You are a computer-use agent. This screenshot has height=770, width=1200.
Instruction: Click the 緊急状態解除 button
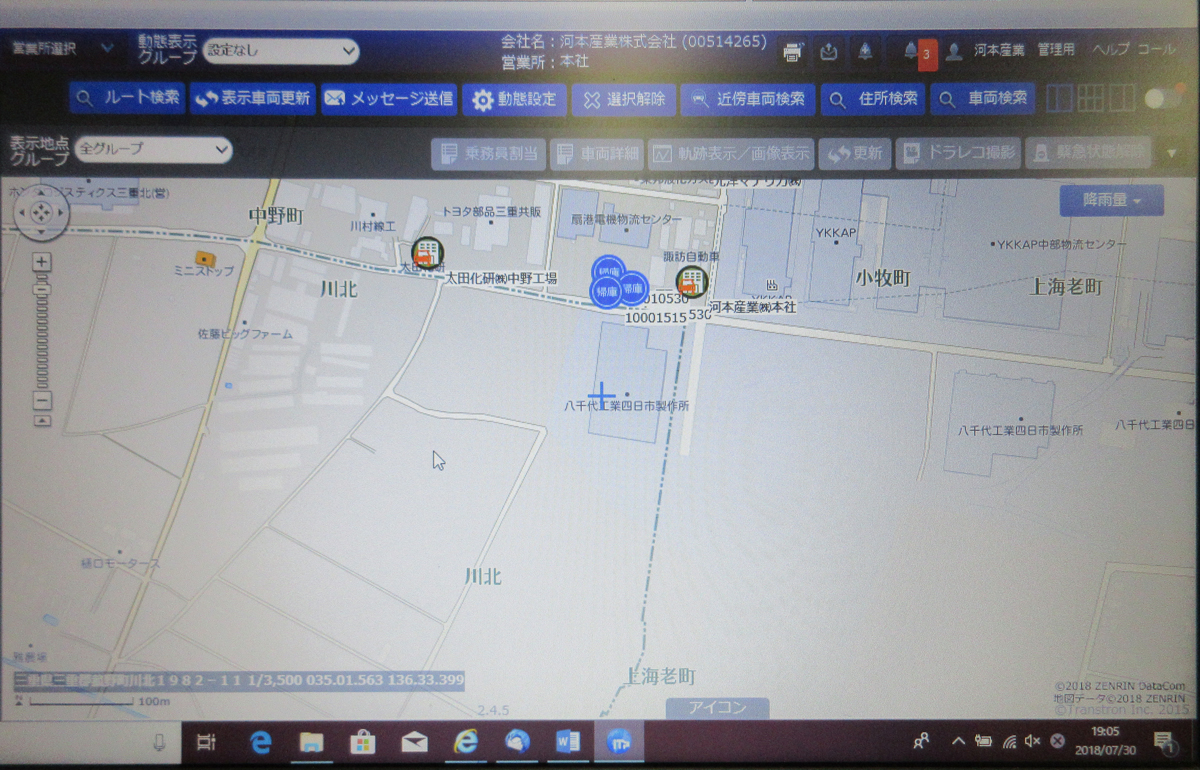click(1088, 154)
